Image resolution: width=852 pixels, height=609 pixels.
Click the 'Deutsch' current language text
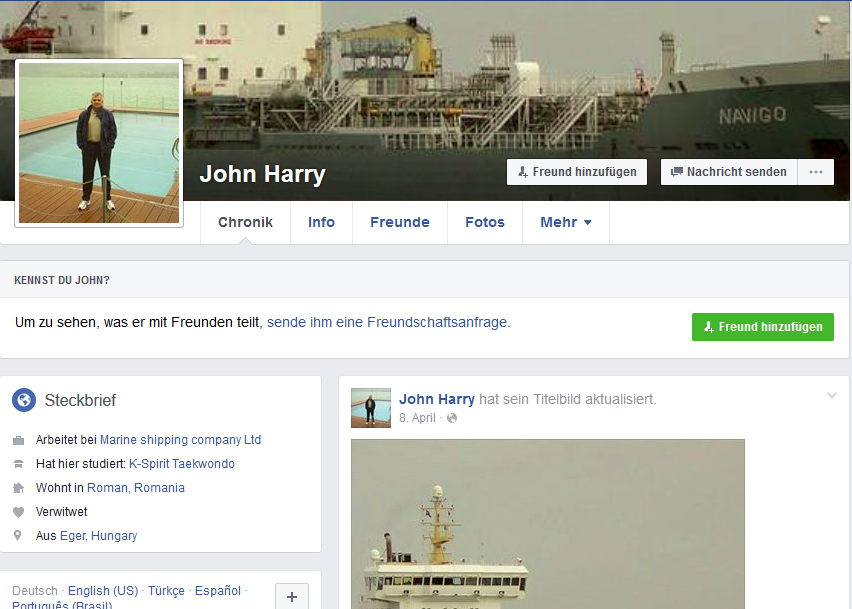(x=35, y=591)
